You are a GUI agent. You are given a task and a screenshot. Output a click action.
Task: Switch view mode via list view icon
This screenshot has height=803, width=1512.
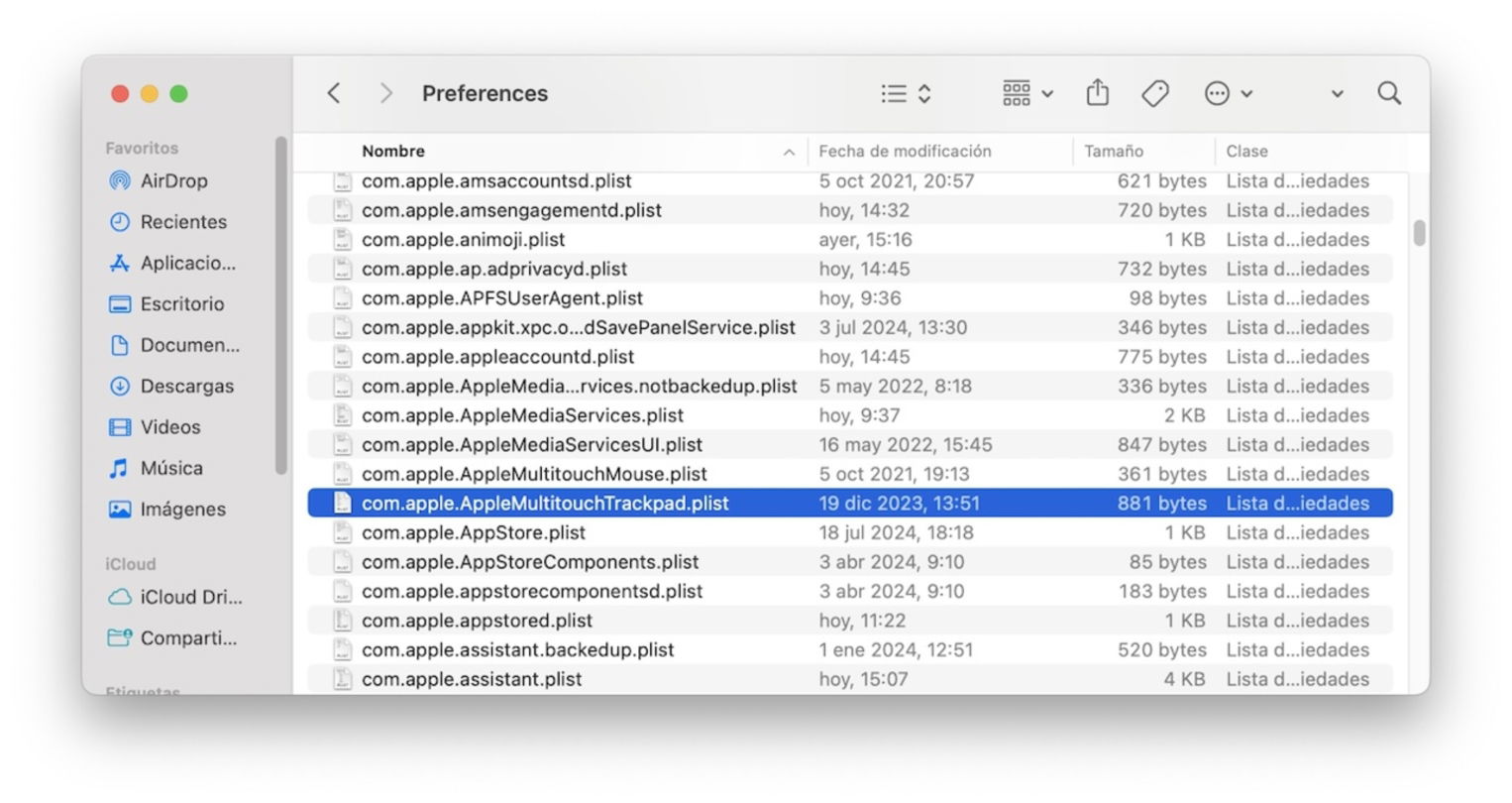click(x=906, y=93)
